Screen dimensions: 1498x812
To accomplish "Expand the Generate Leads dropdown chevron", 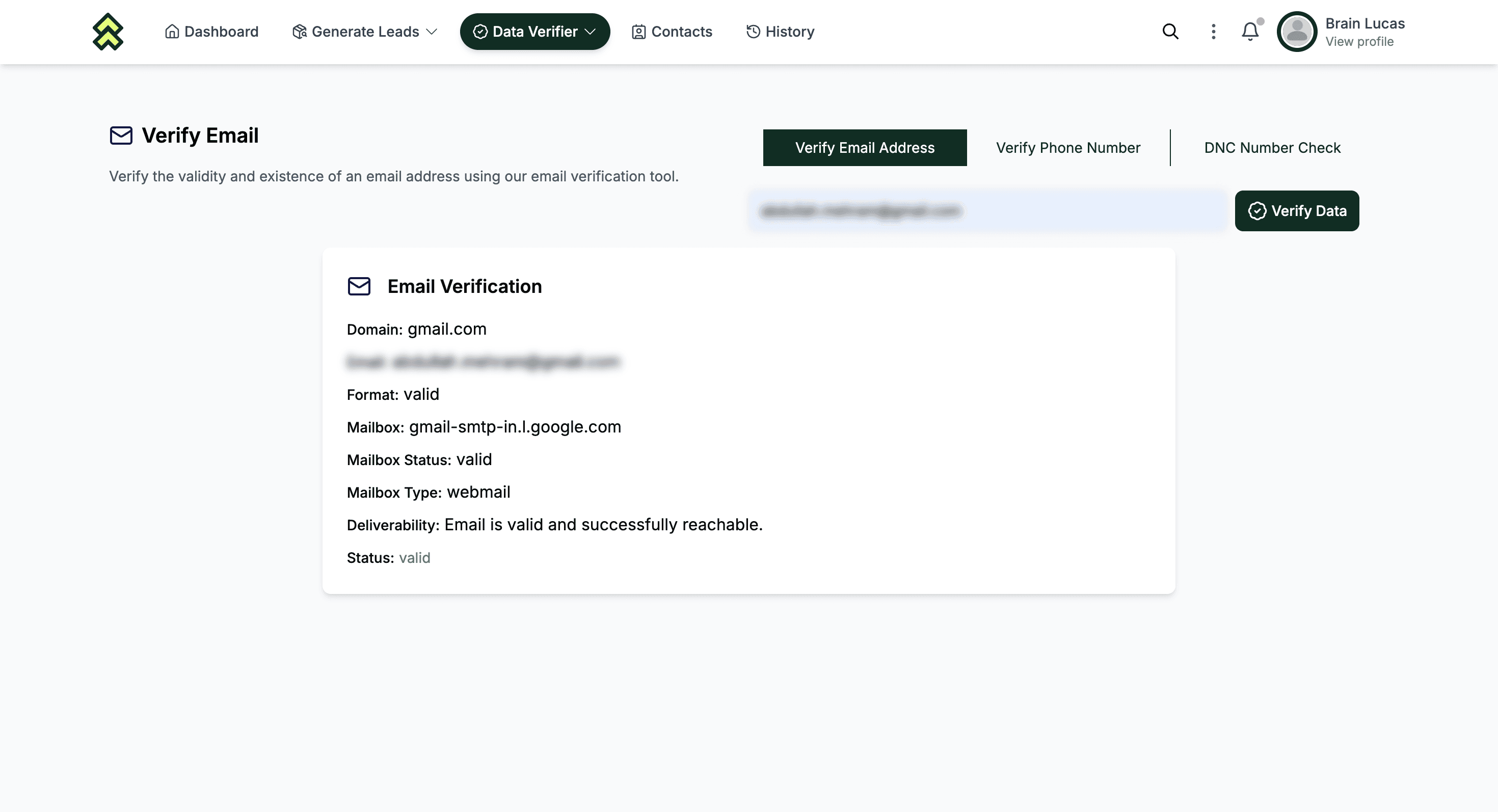I will tap(432, 32).
